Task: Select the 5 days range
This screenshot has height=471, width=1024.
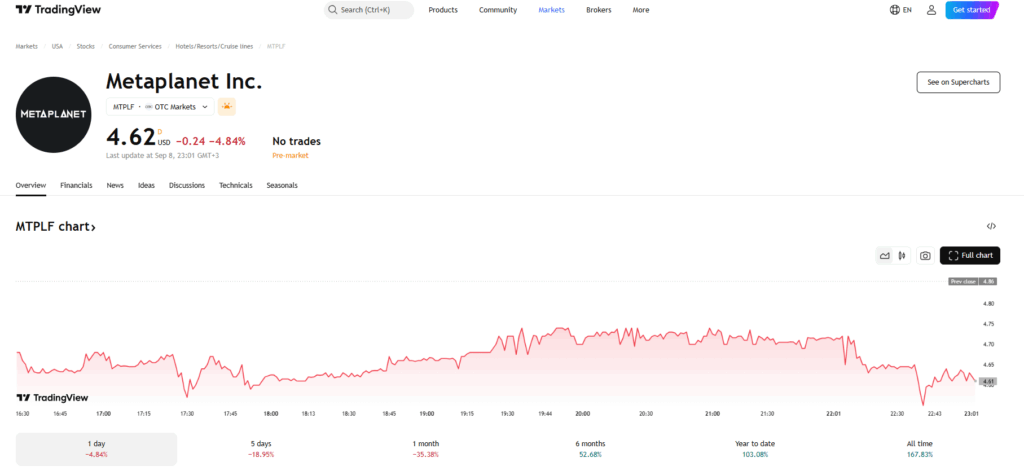Action: pyautogui.click(x=261, y=449)
